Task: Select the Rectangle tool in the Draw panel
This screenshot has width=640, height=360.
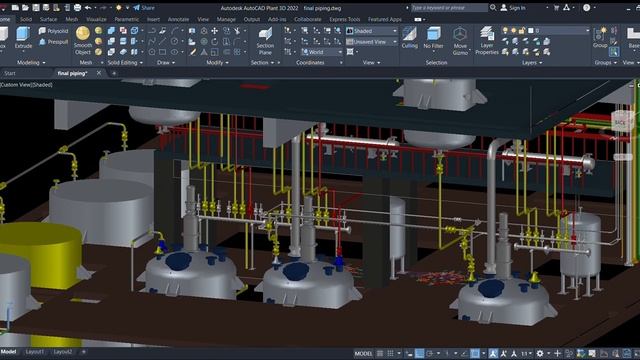Action: [162, 52]
